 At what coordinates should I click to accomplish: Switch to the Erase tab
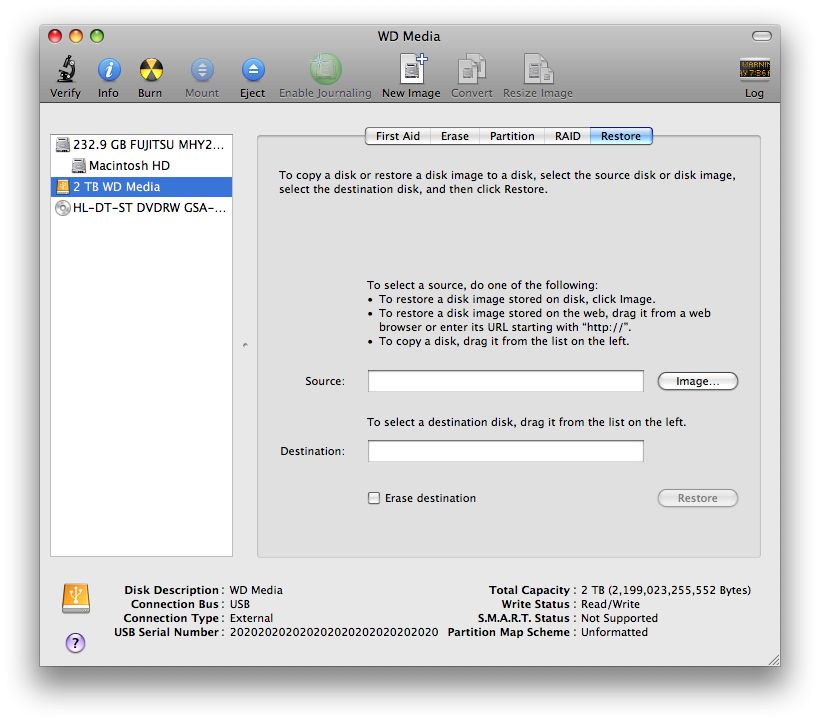coord(454,136)
